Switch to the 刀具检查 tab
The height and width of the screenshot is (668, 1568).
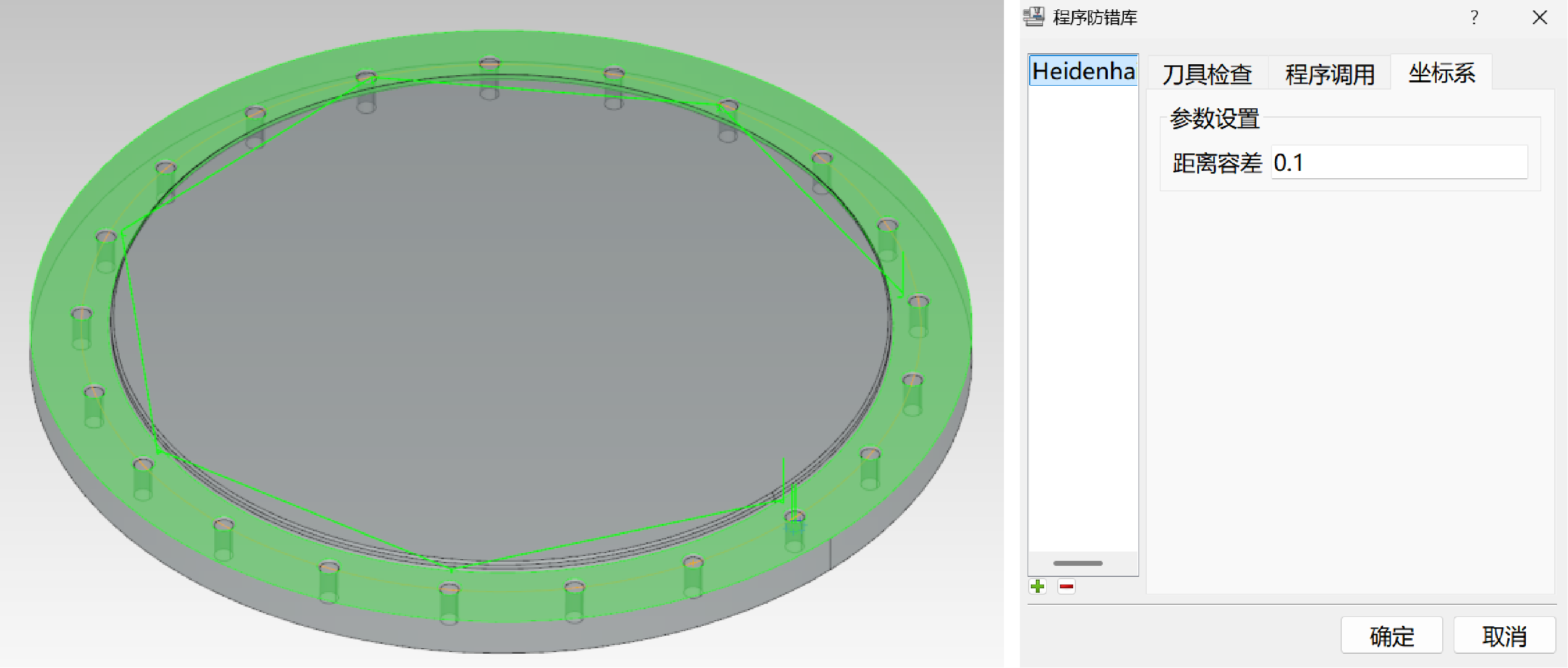pyautogui.click(x=1207, y=74)
